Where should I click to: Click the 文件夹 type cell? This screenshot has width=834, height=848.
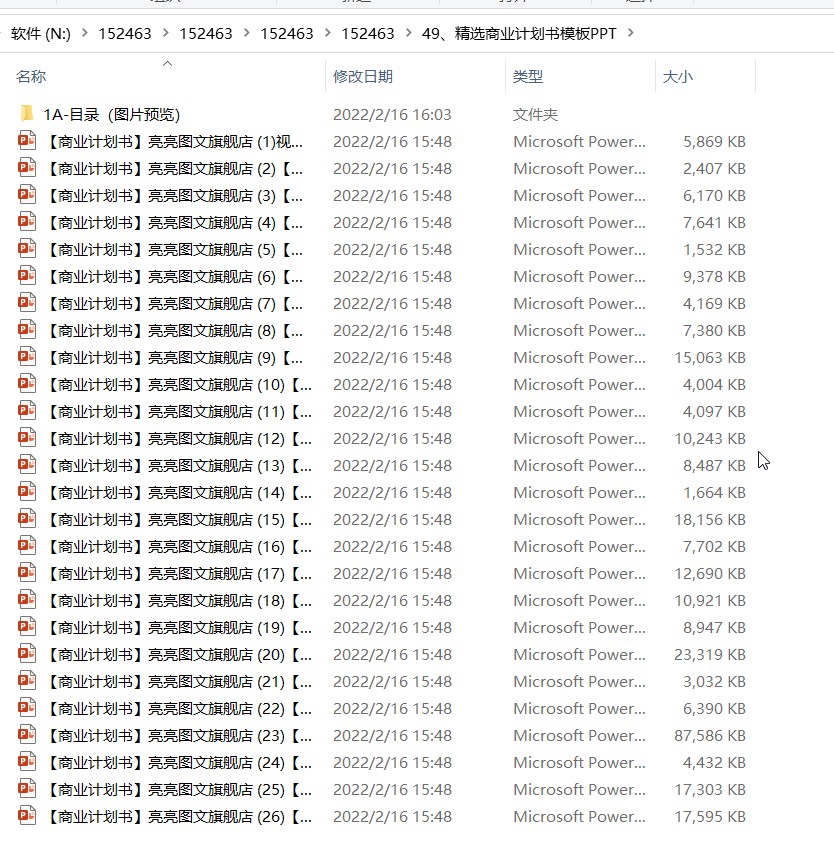click(535, 115)
